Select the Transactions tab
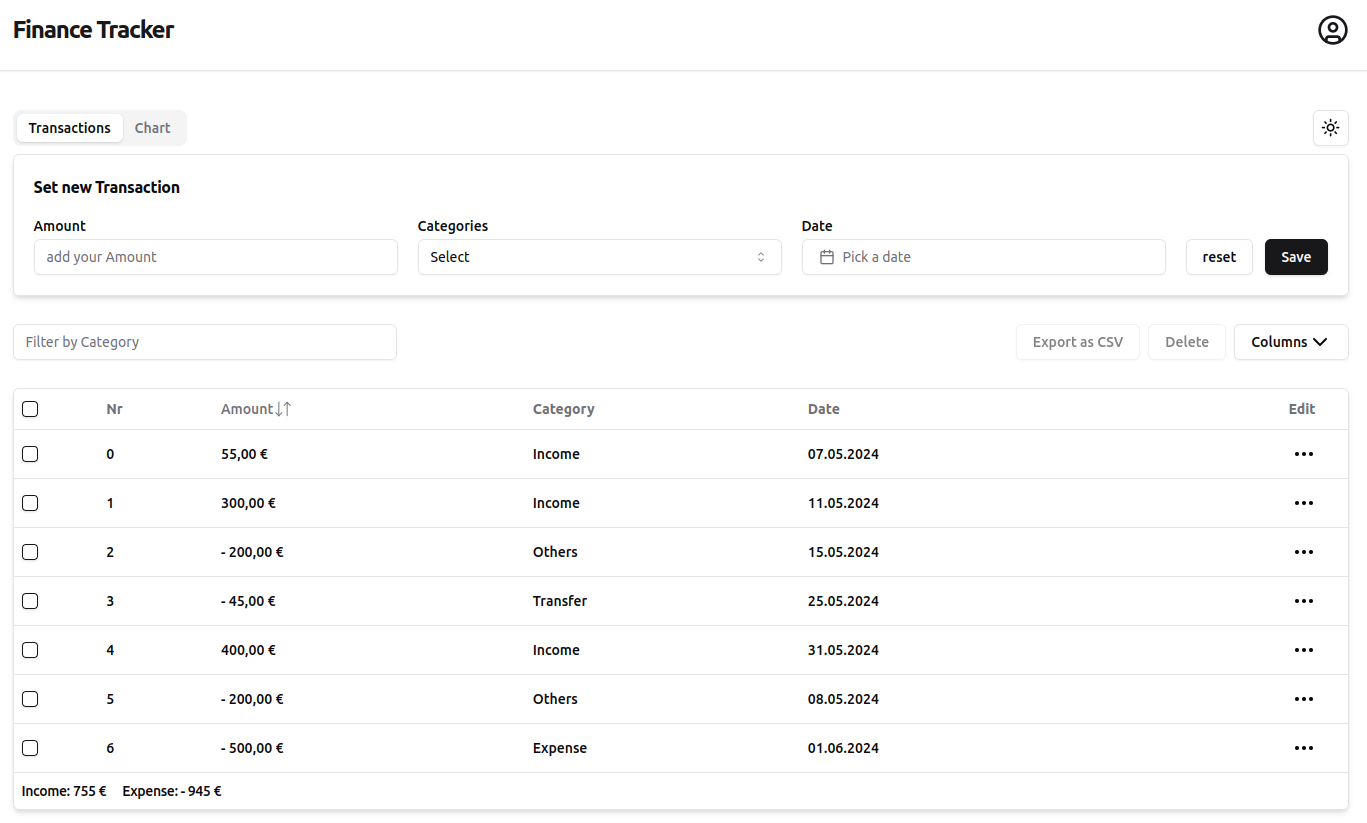Image resolution: width=1367 pixels, height=823 pixels. (70, 128)
